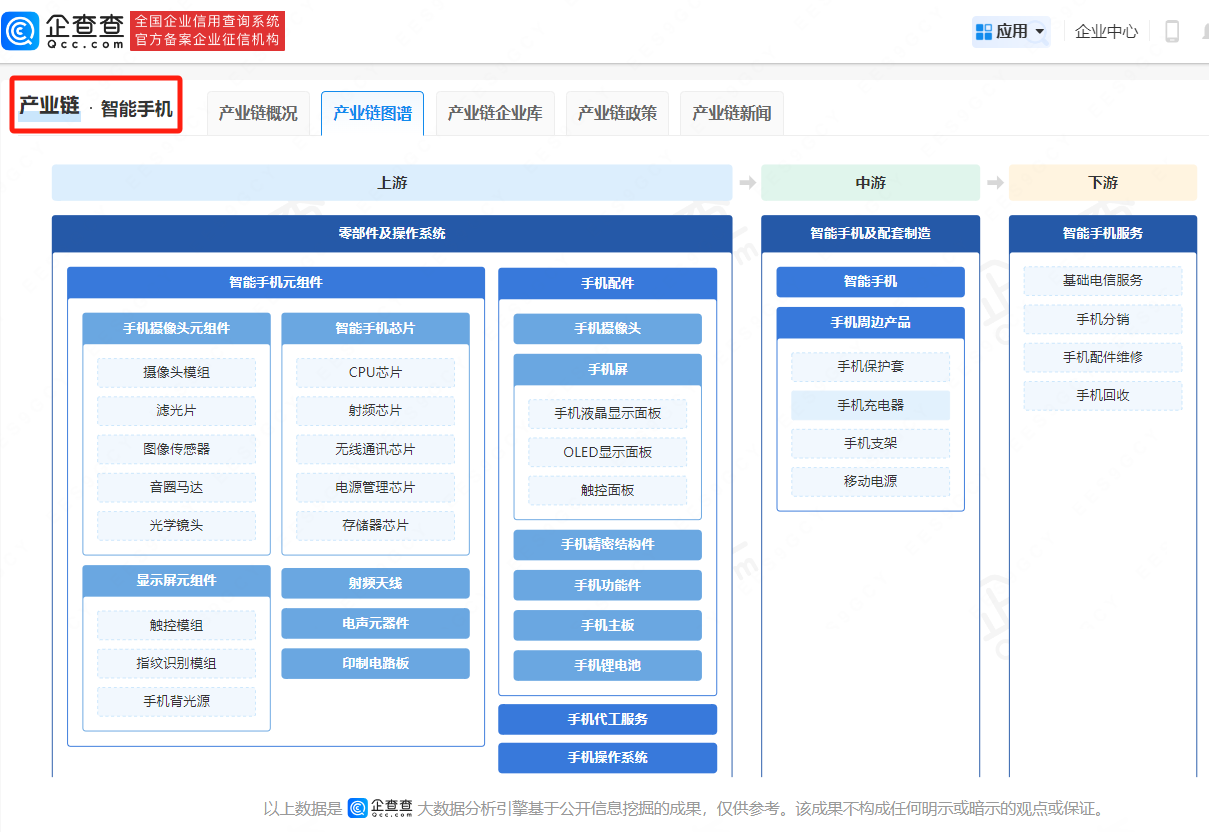This screenshot has width=1209, height=832.
Task: Click the grid icon beside 应用
Action: tap(984, 32)
